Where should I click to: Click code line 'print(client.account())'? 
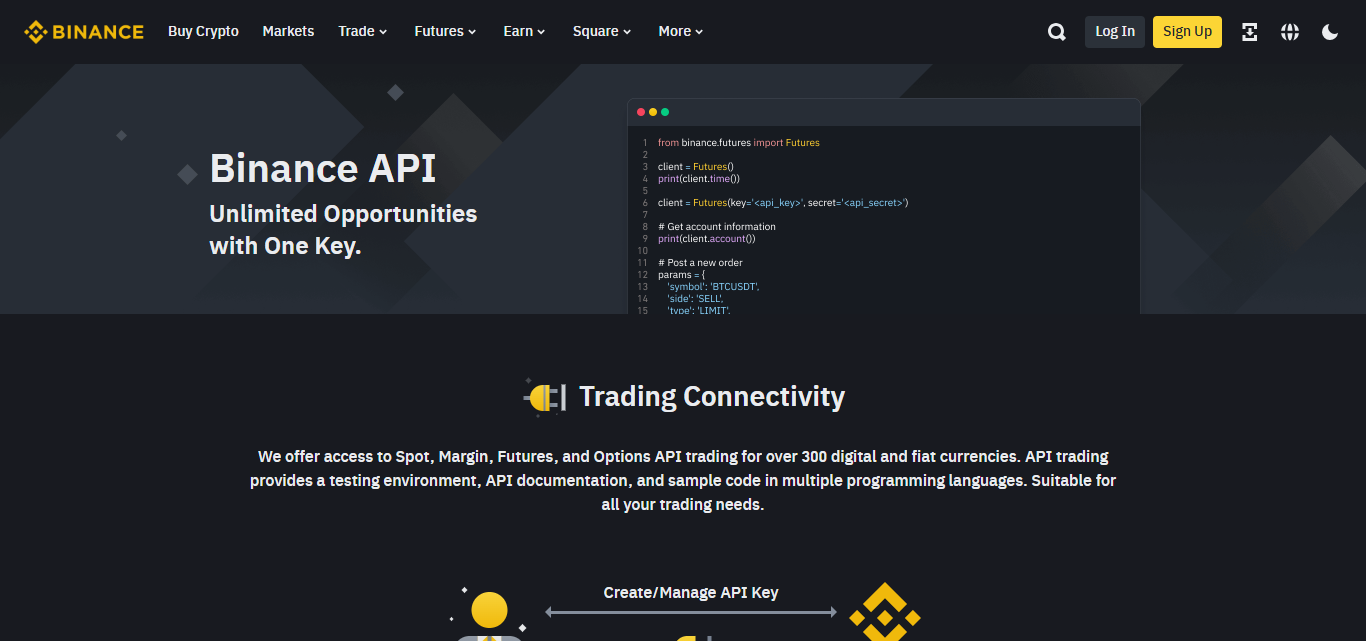coord(707,239)
